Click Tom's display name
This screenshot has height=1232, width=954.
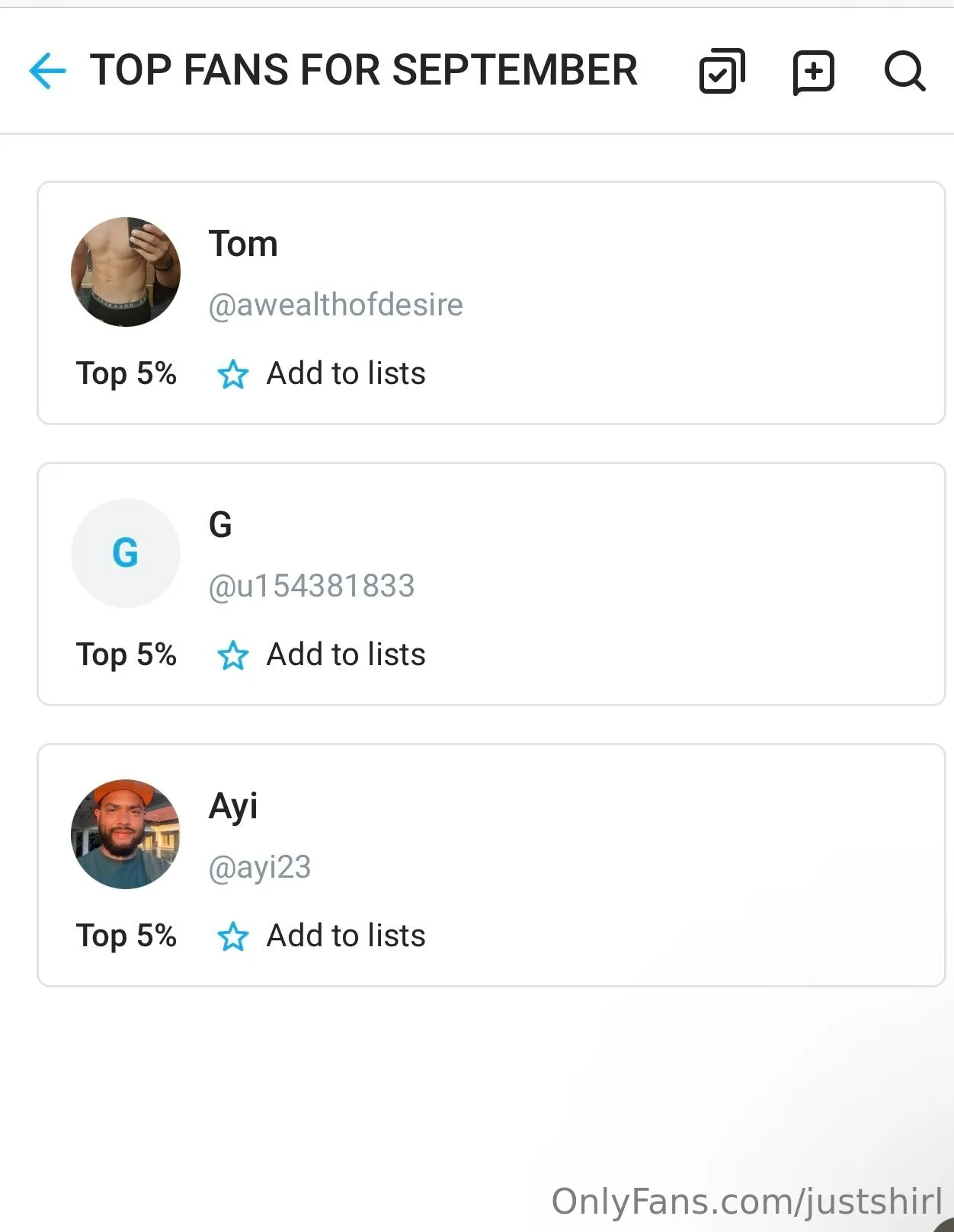243,244
